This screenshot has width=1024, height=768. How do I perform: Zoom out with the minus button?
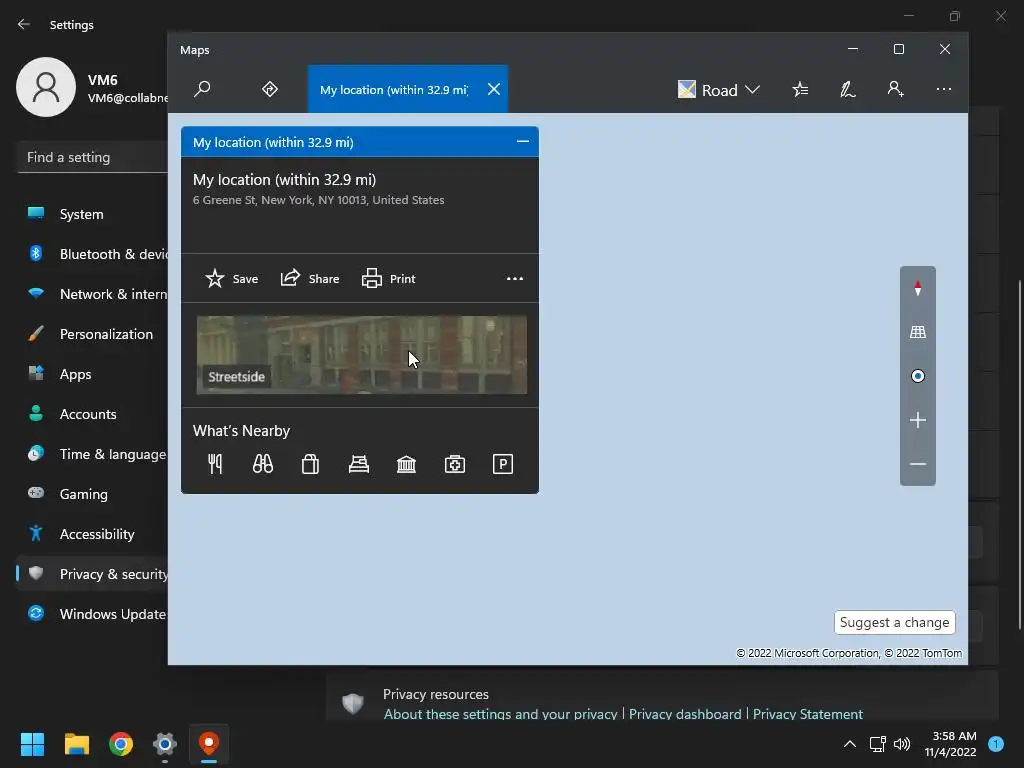(x=918, y=464)
